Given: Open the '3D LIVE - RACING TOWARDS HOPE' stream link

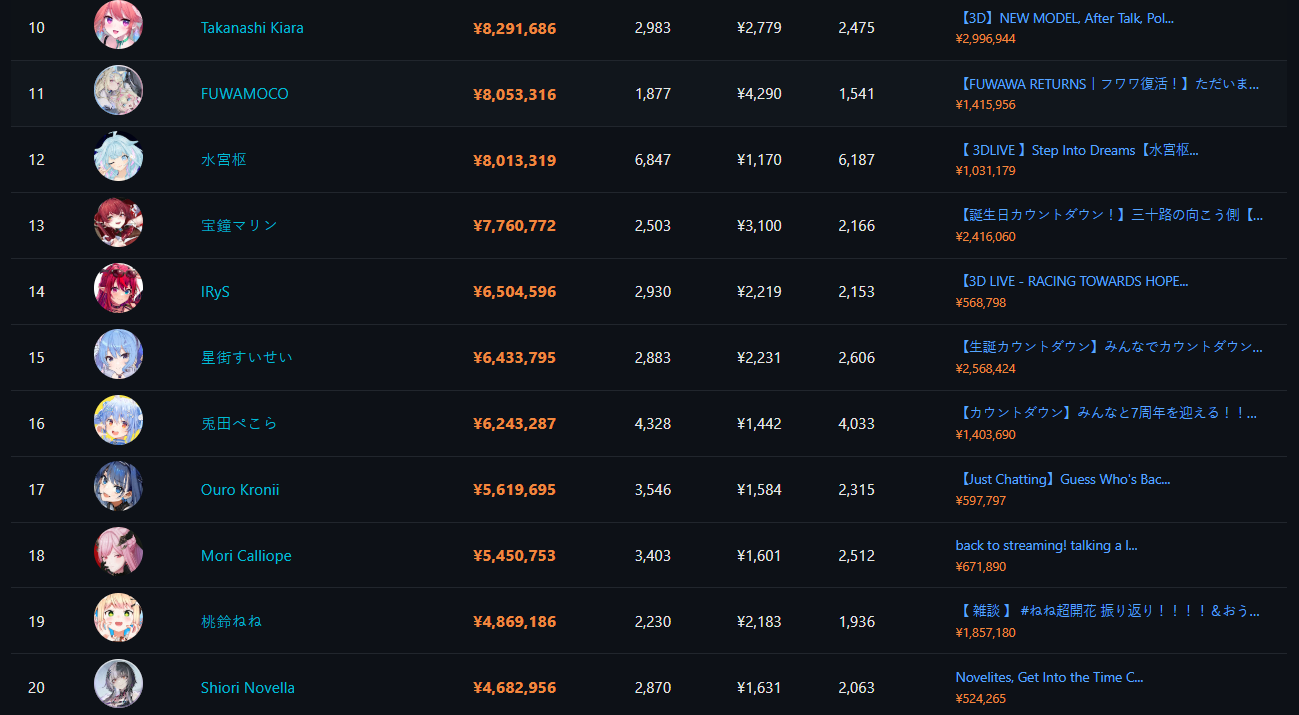Looking at the screenshot, I should (1072, 281).
